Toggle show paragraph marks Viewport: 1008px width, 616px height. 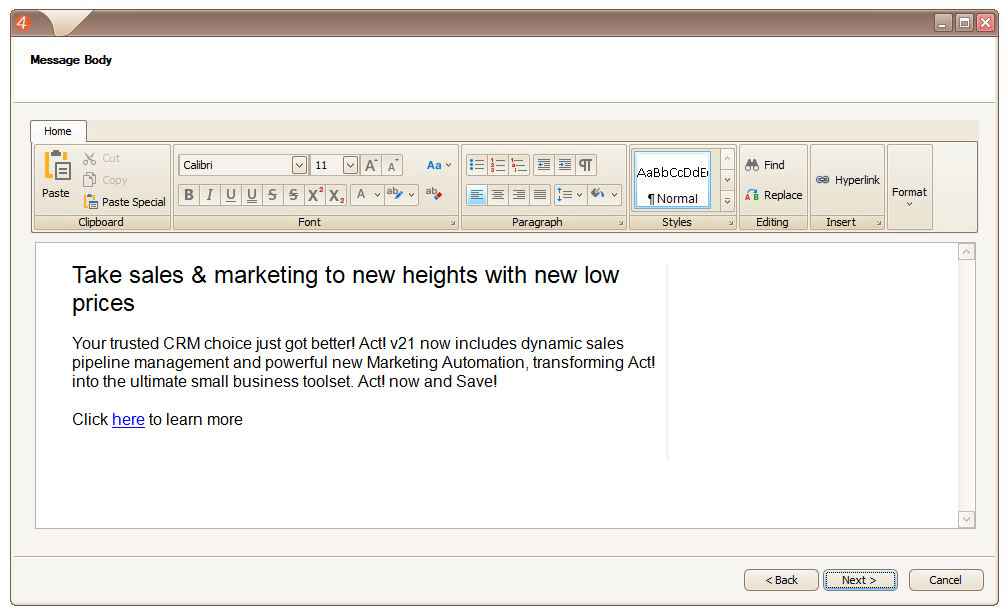[x=586, y=165]
